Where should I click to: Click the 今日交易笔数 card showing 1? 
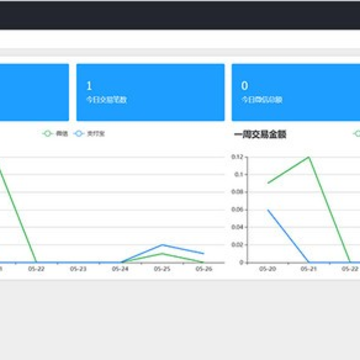[150, 92]
